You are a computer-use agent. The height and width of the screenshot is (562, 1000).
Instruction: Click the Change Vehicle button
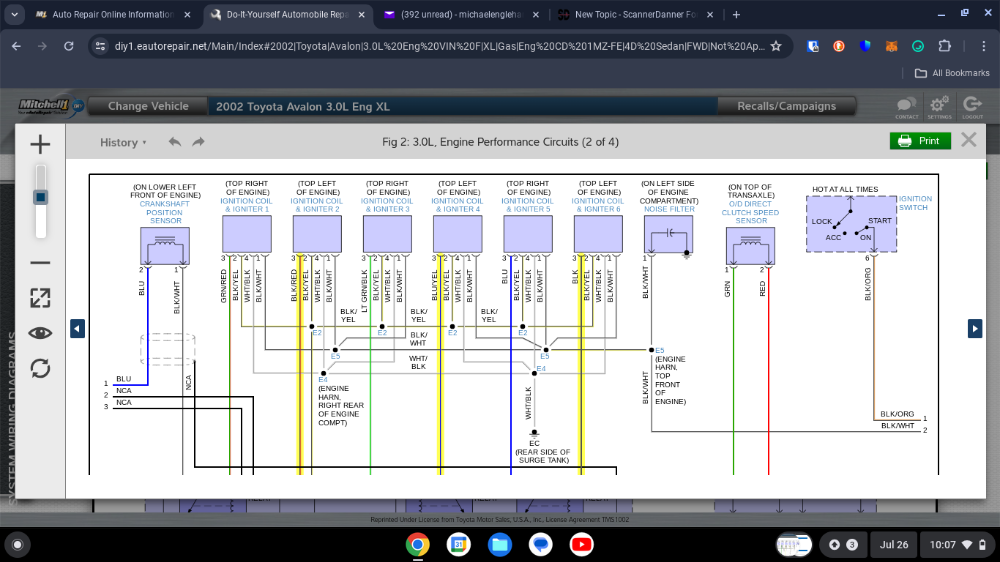pyautogui.click(x=148, y=106)
